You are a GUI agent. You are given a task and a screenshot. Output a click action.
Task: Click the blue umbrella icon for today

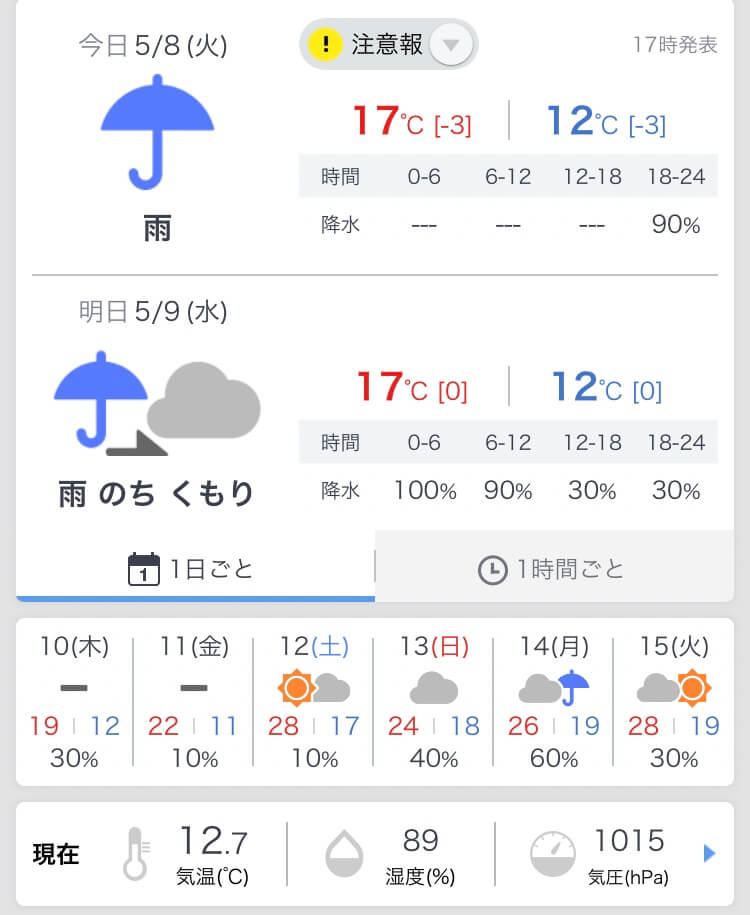(157, 132)
